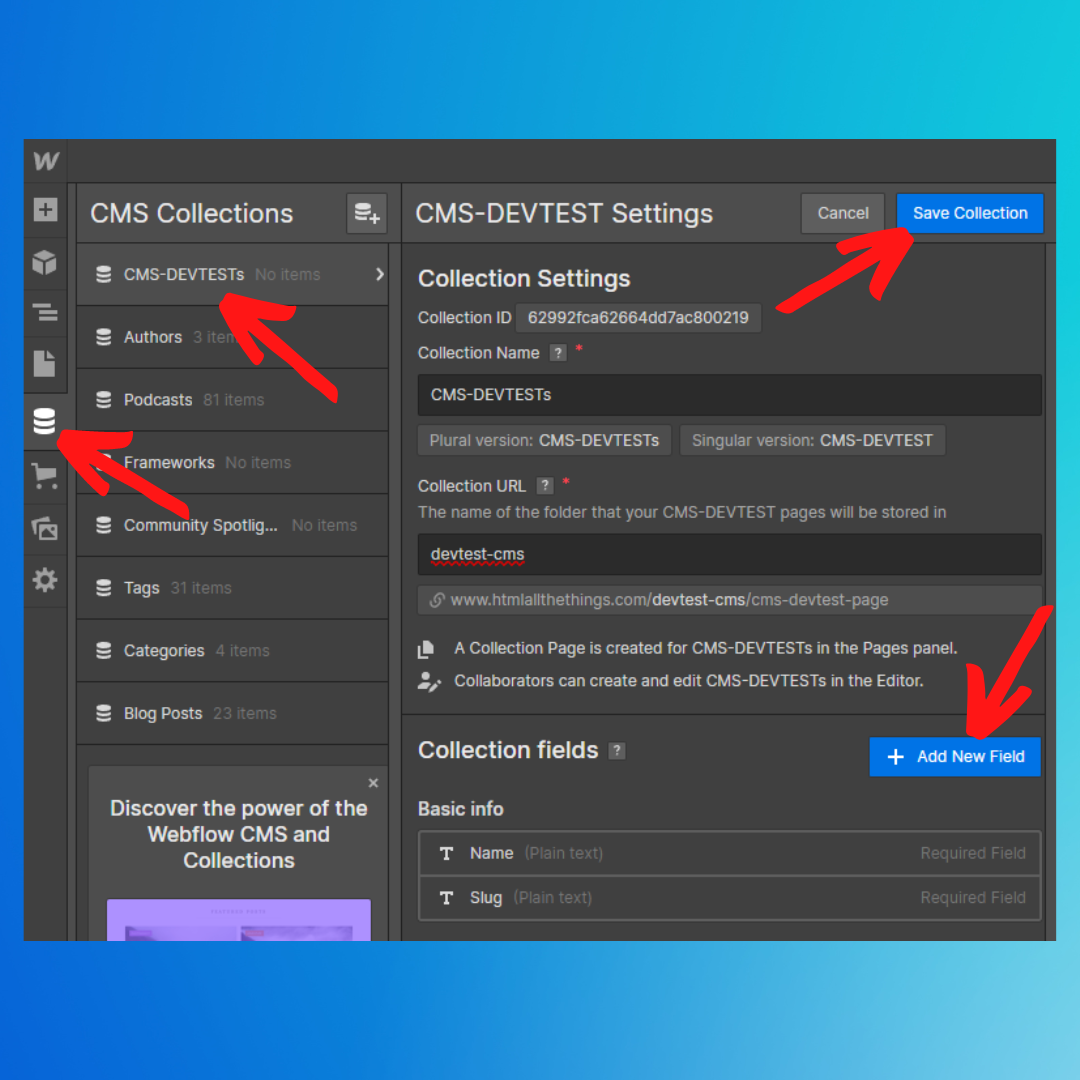
Task: Click Save Collection
Action: pyautogui.click(x=970, y=214)
